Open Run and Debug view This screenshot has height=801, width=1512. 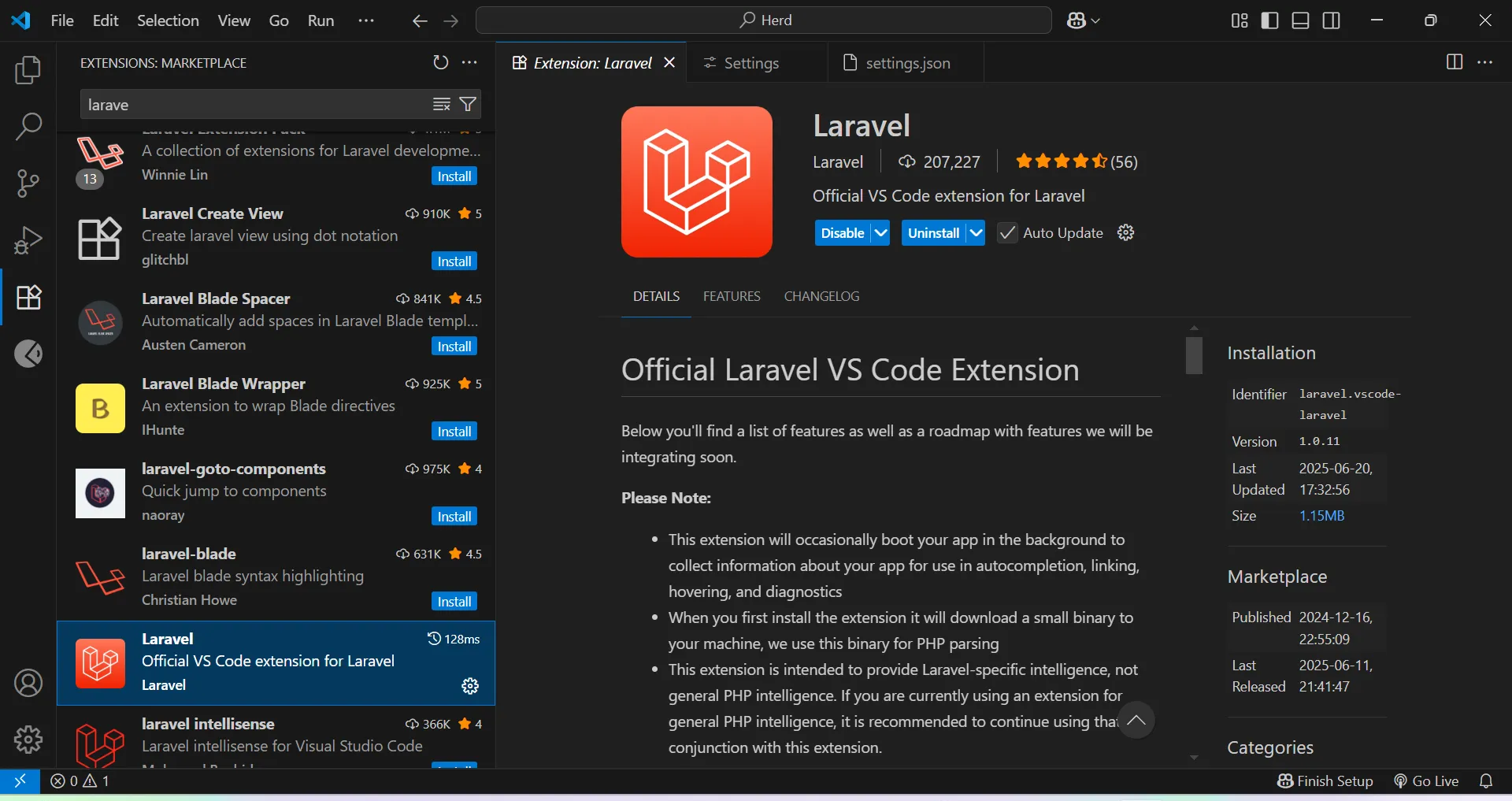click(28, 240)
